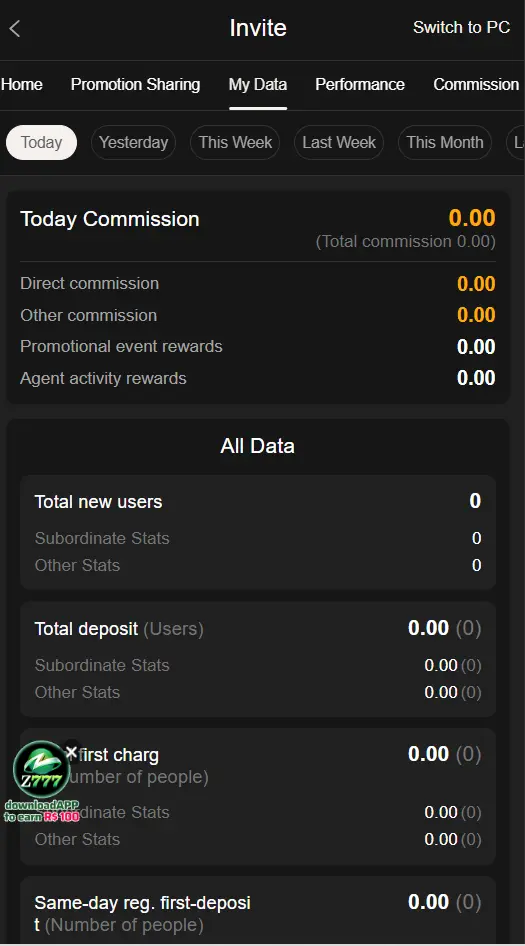Filter data by This Month
Screen dimensions: 525x946
tap(445, 142)
